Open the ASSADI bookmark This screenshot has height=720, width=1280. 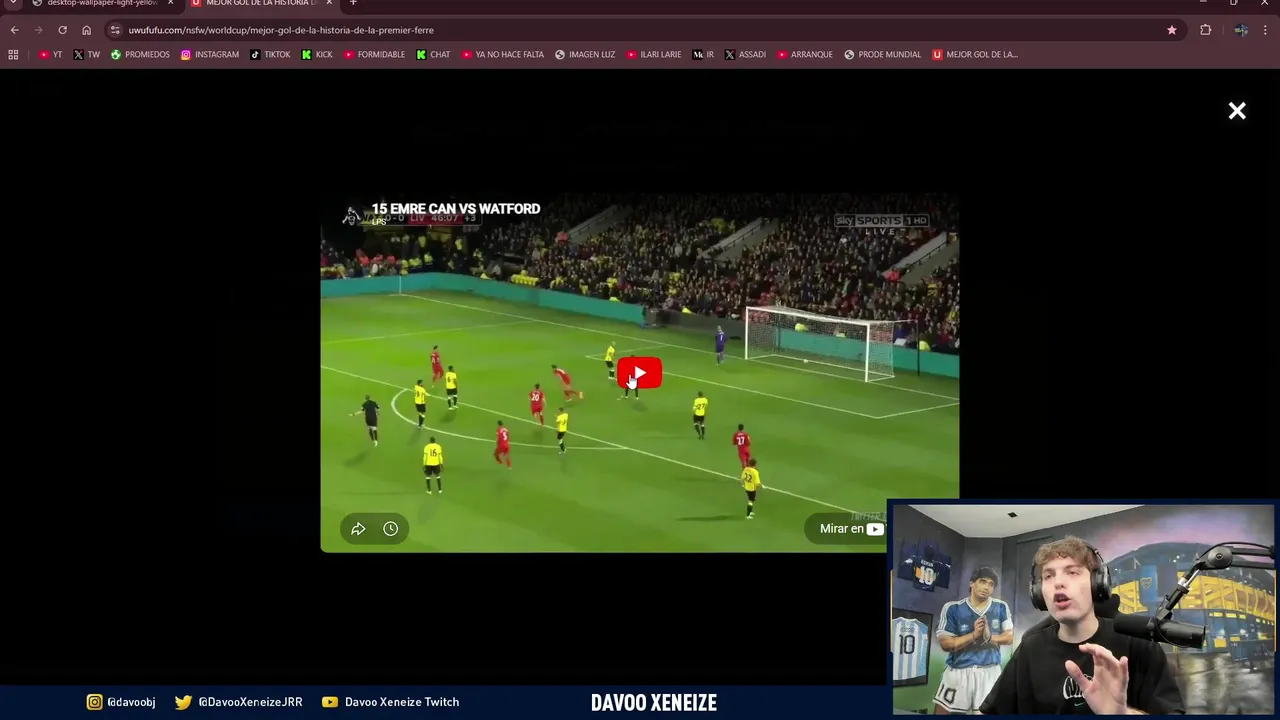coord(745,55)
